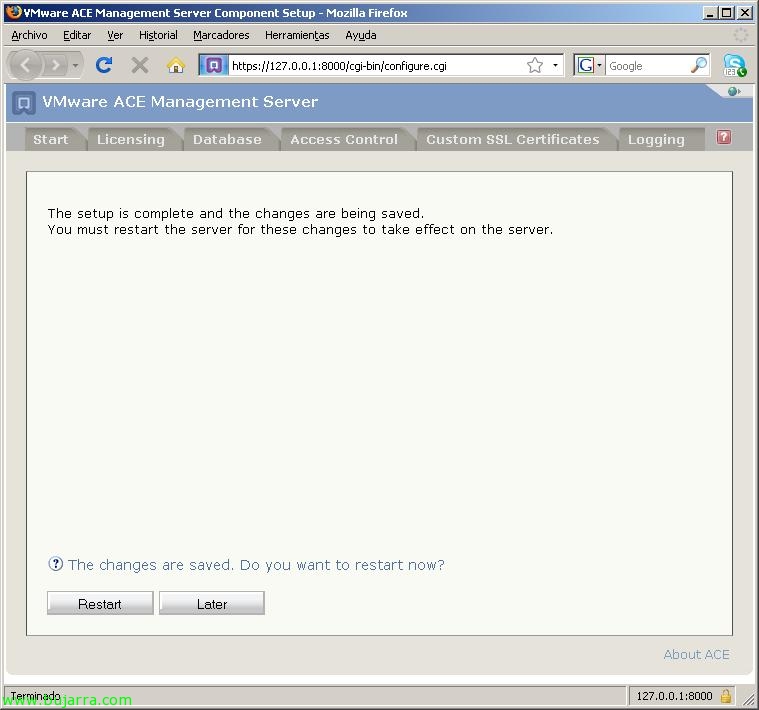Open the Herramientas menu
The width and height of the screenshot is (759, 710).
point(297,35)
